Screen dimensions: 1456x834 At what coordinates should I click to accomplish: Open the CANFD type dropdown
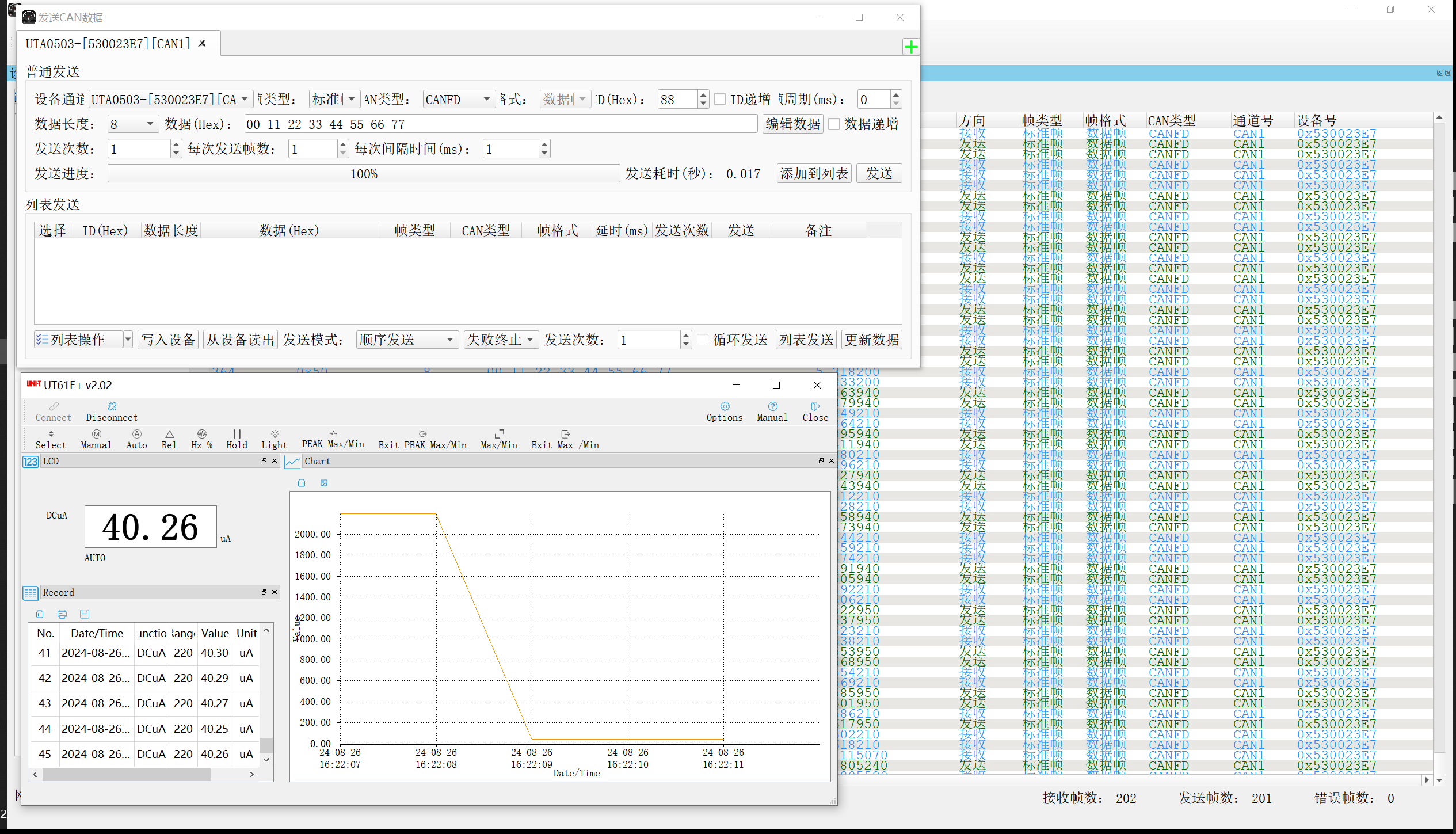[x=459, y=100]
